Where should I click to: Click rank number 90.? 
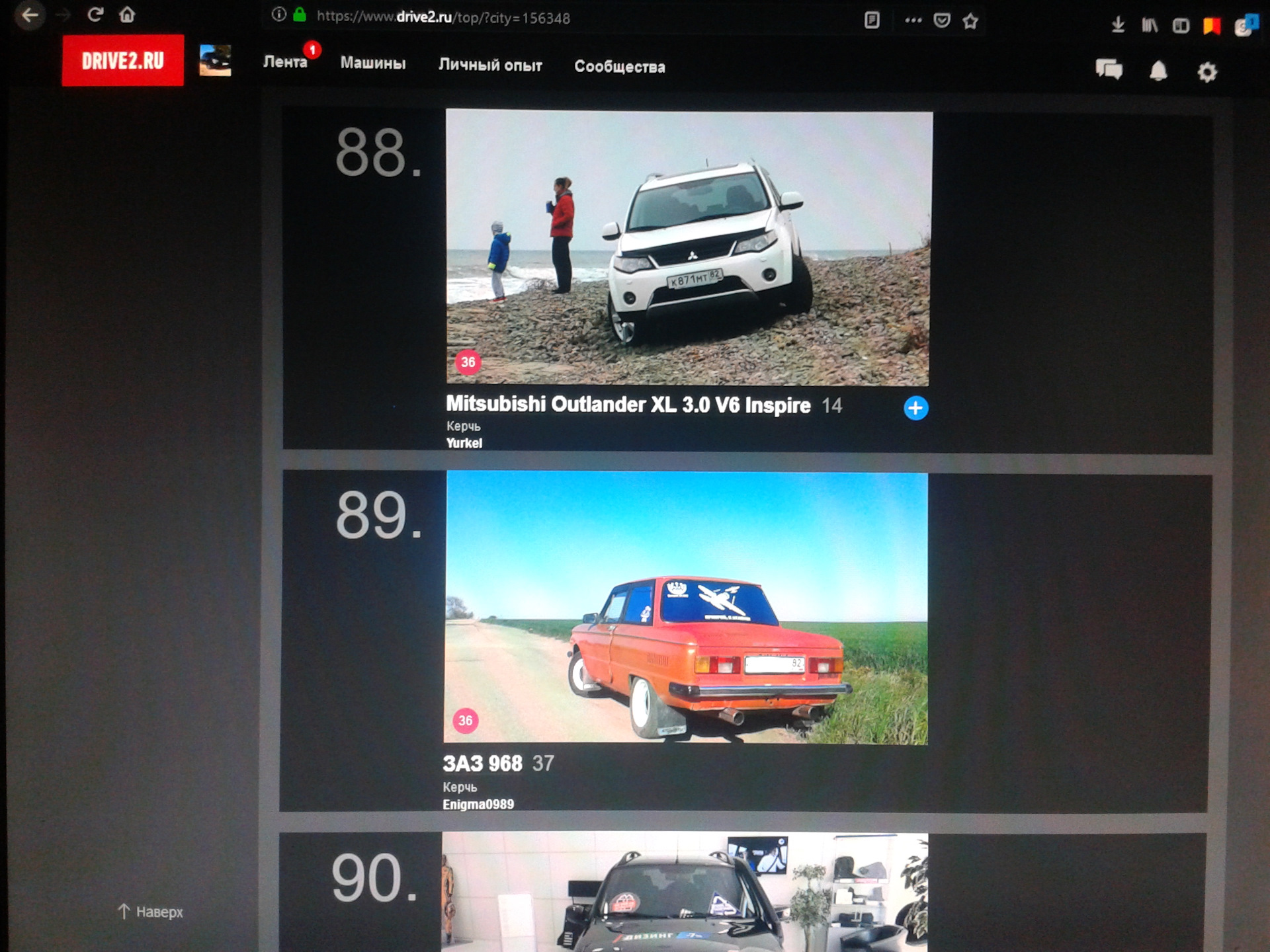click(375, 878)
